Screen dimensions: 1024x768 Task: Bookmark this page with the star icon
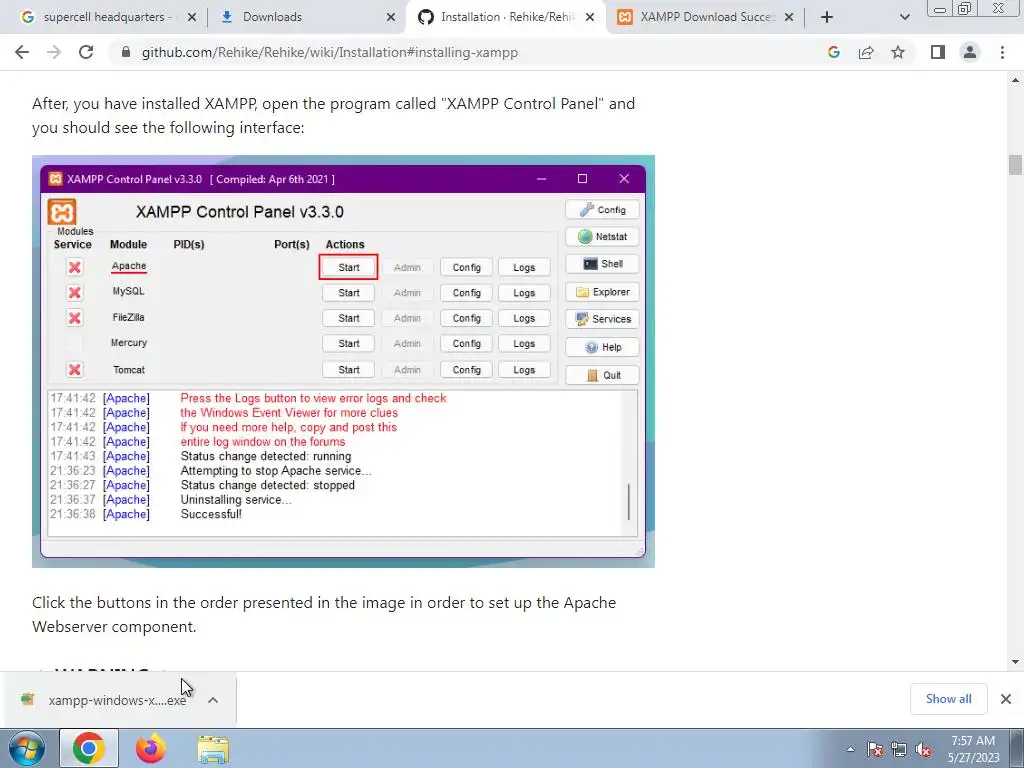[898, 52]
